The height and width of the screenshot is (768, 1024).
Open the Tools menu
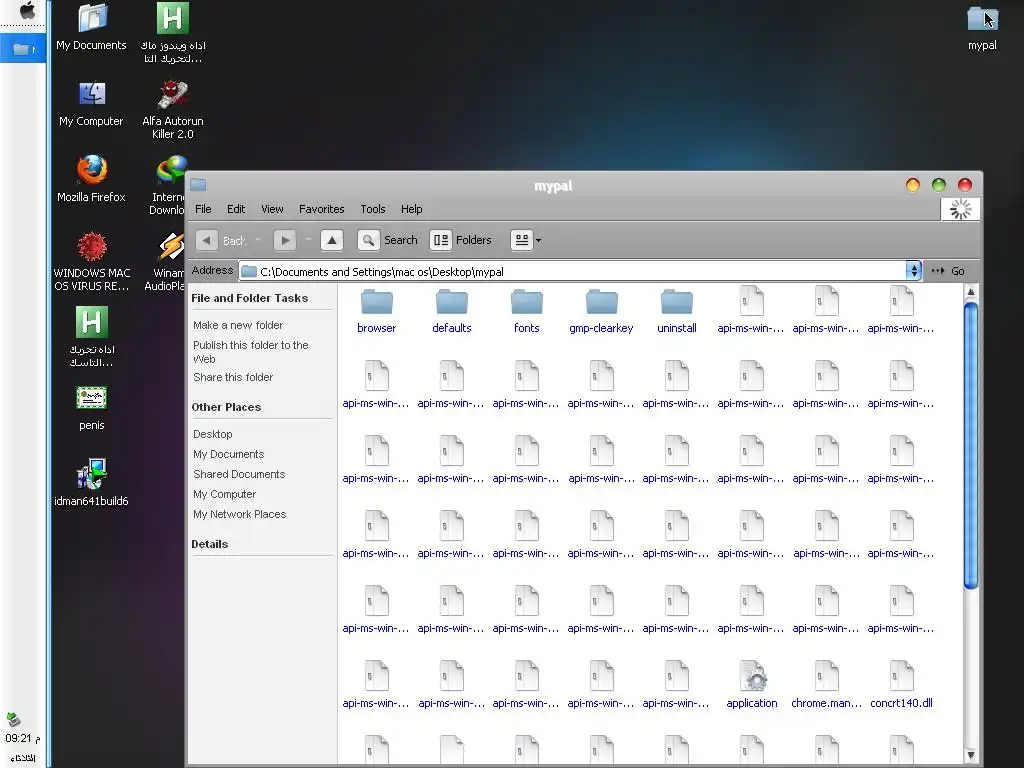click(372, 209)
